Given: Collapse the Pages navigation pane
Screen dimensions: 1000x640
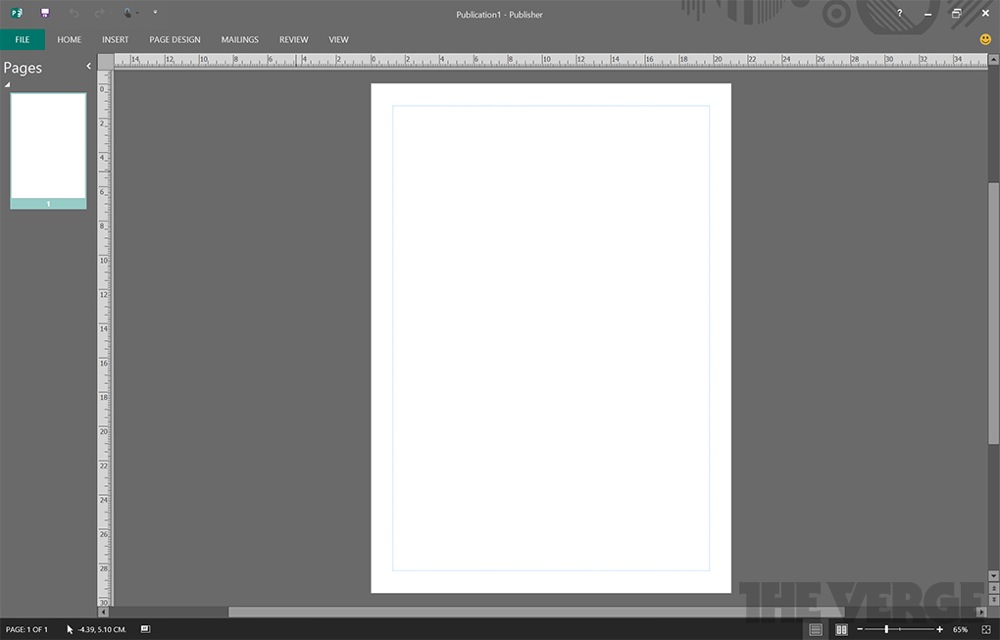Looking at the screenshot, I should 88,66.
